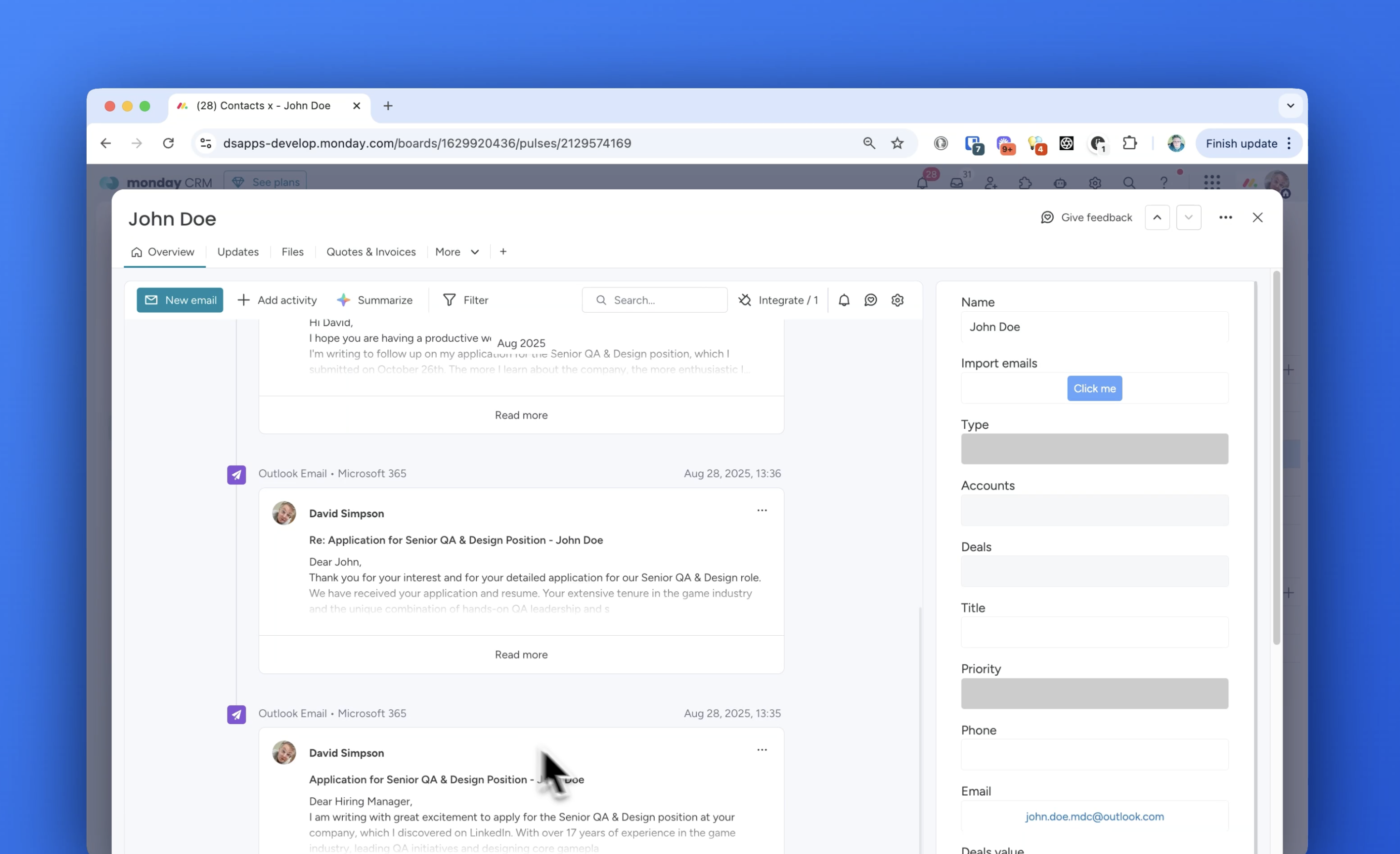Screen dimensions: 1400x854
Task: Open search from the monday top bar
Action: pyautogui.click(x=1129, y=183)
